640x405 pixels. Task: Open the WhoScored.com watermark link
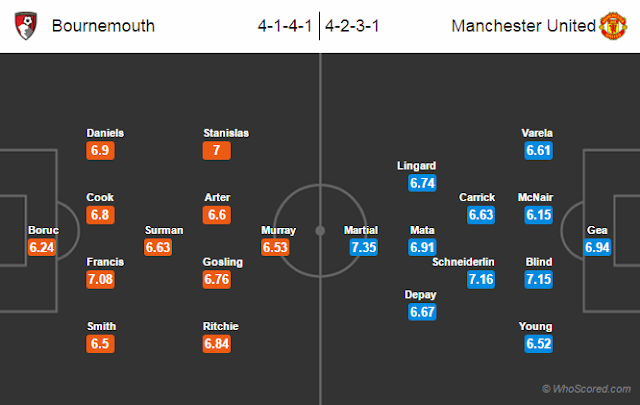click(x=587, y=389)
